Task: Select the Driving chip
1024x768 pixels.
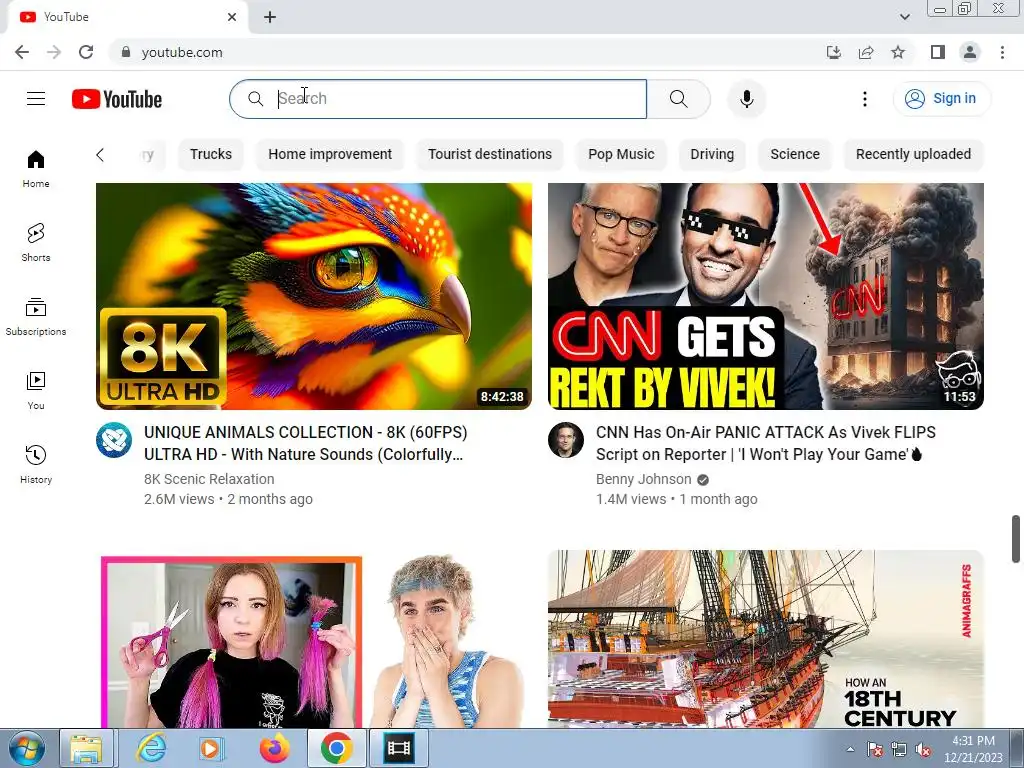Action: 712,154
